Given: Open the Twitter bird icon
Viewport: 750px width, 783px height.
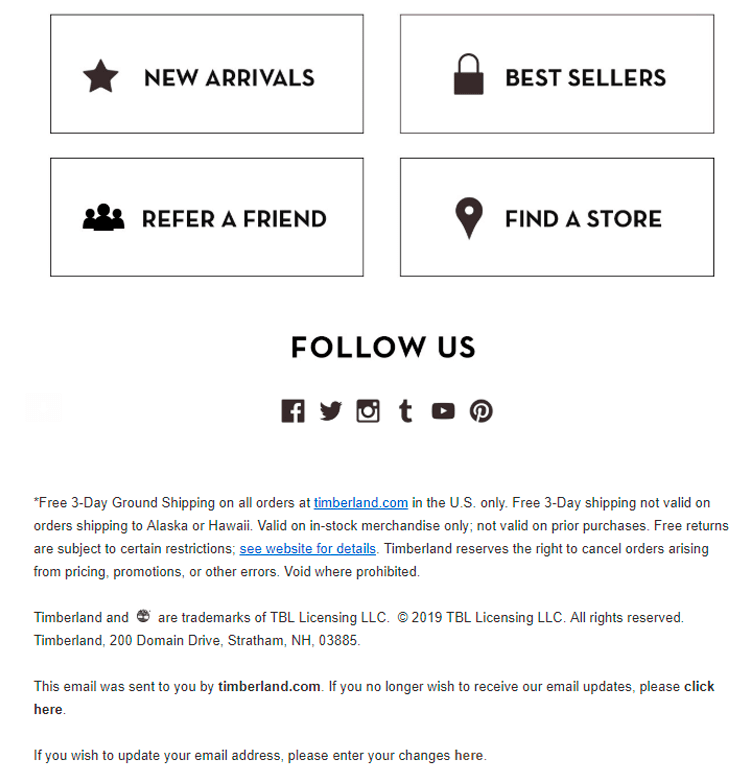Looking at the screenshot, I should tap(331, 411).
